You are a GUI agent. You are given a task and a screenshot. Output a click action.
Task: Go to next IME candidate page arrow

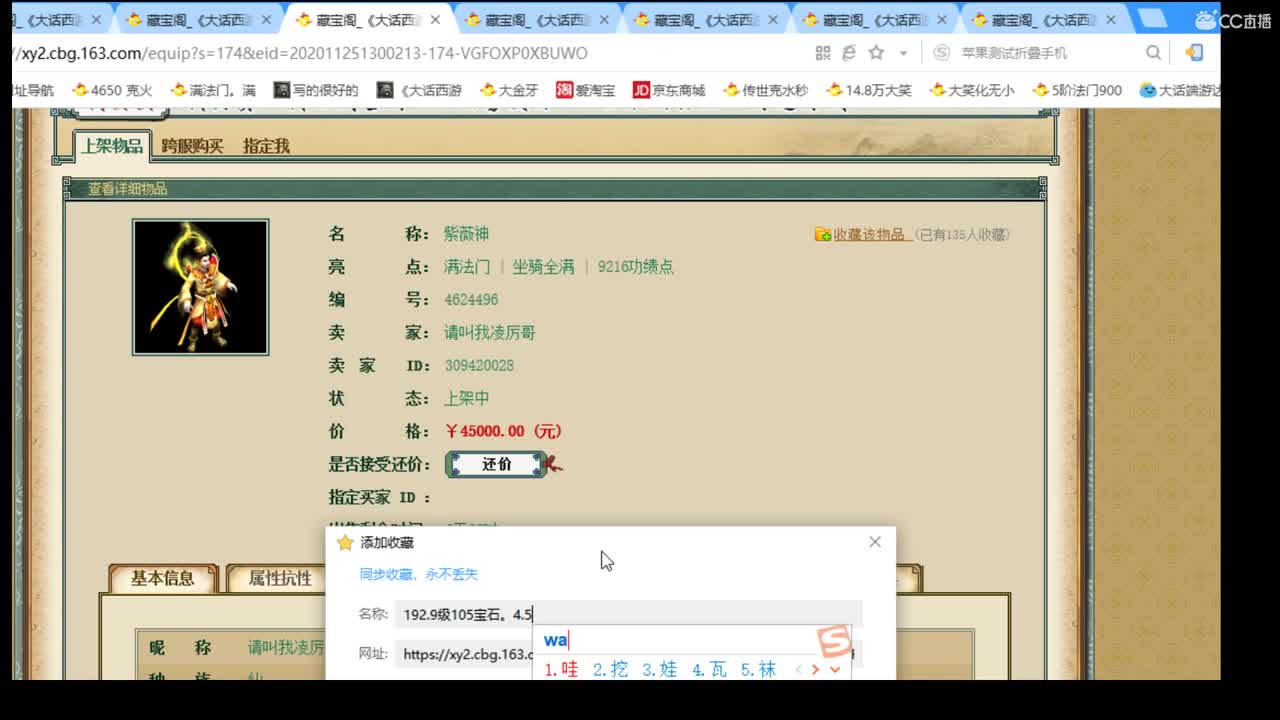click(816, 669)
